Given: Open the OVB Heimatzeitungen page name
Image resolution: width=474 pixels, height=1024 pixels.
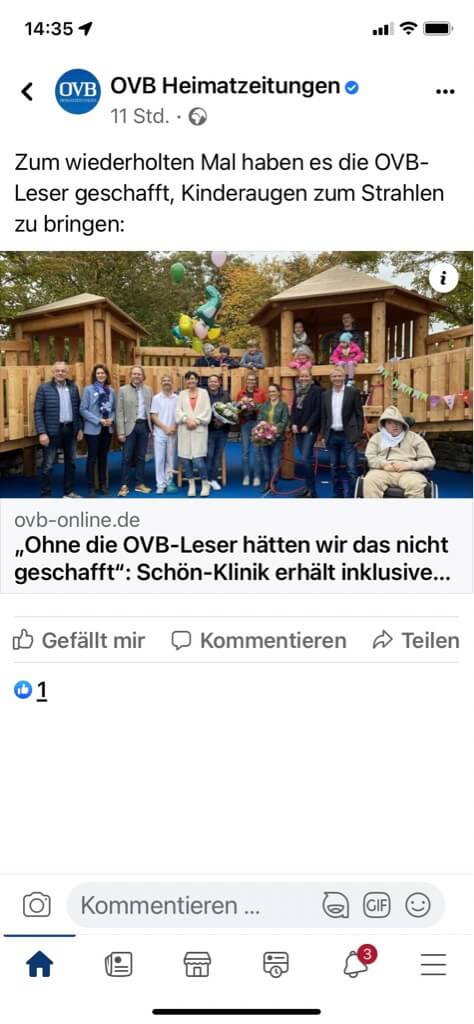Looking at the screenshot, I should pyautogui.click(x=225, y=86).
